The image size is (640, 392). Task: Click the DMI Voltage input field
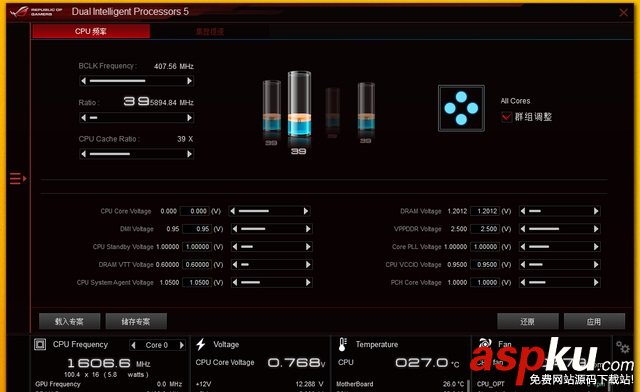[197, 229]
